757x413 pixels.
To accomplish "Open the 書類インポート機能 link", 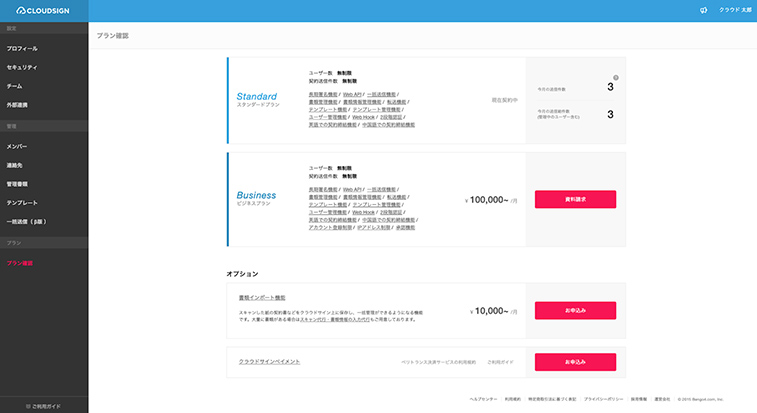I will pos(262,297).
